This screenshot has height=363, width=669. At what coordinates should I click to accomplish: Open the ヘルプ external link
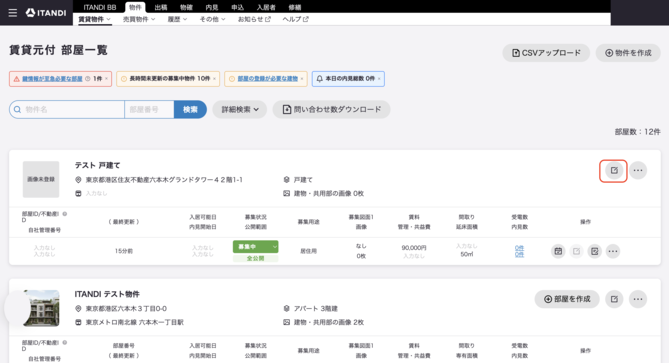296,19
